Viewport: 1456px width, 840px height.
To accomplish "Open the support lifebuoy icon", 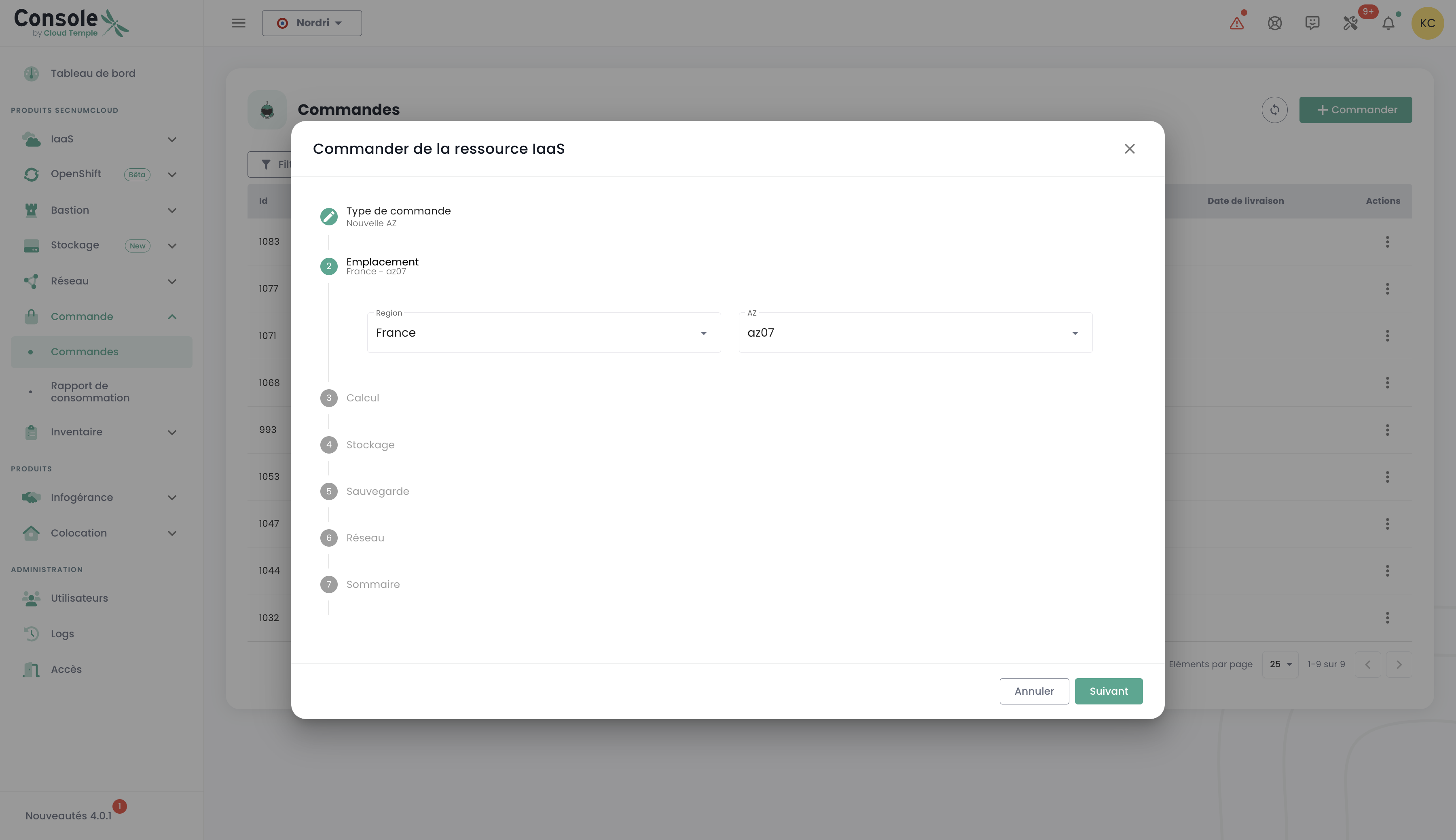I will (x=1274, y=23).
